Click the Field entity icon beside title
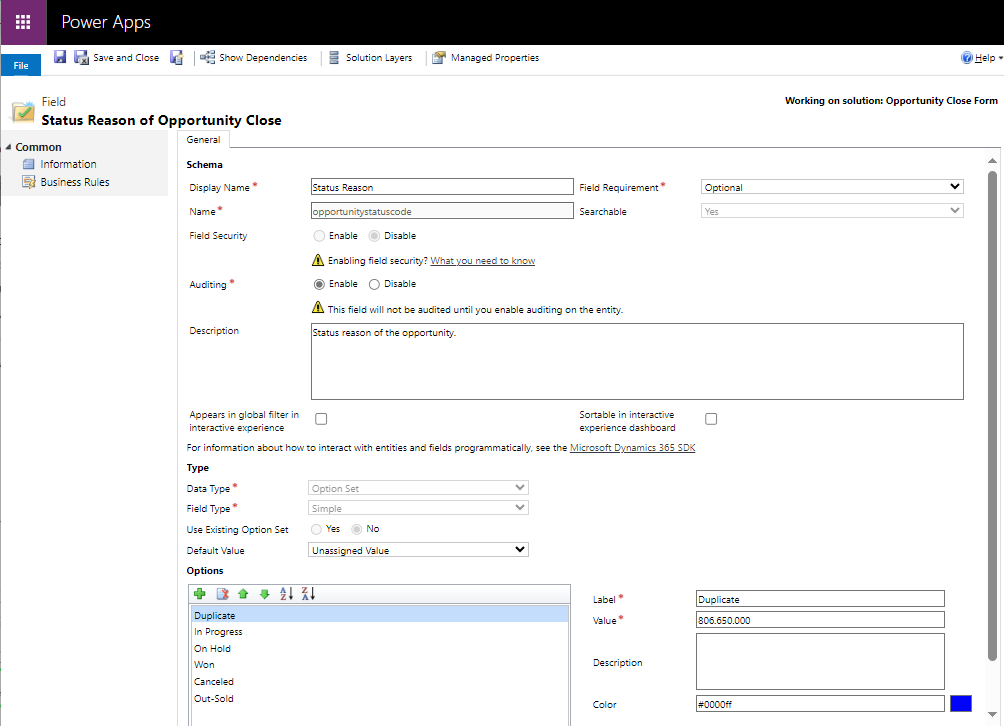The height and width of the screenshot is (726, 1004). tap(23, 111)
